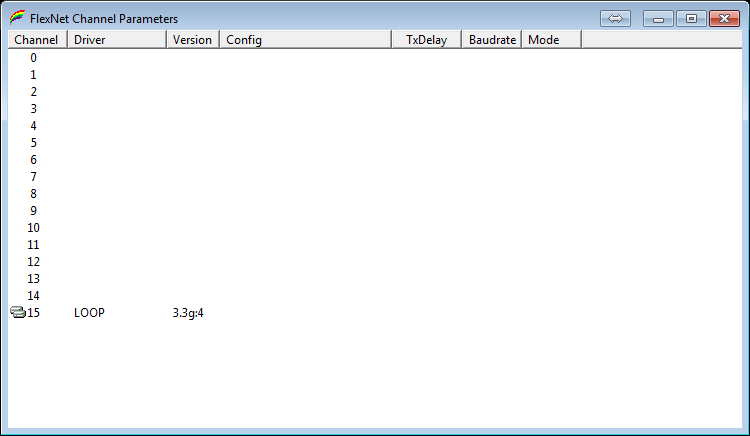Click the channel 15 driver icon
750x436 pixels.
[x=18, y=312]
